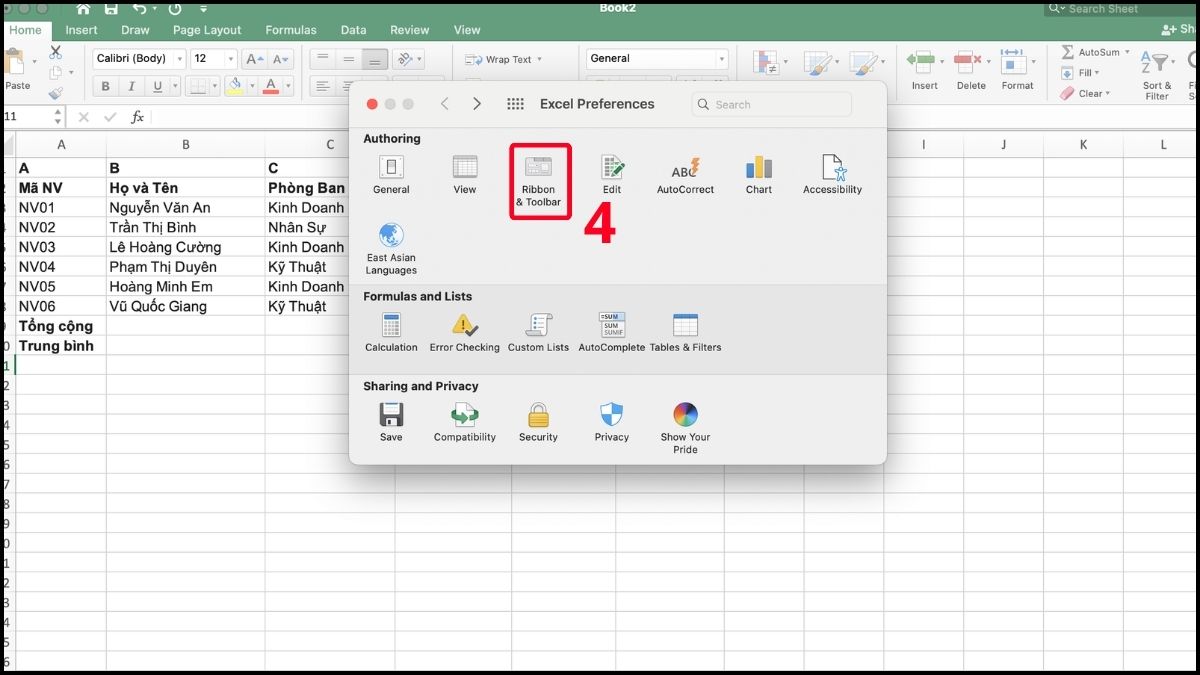The image size is (1200, 675).
Task: Toggle middle vertical alignment
Action: (348, 60)
